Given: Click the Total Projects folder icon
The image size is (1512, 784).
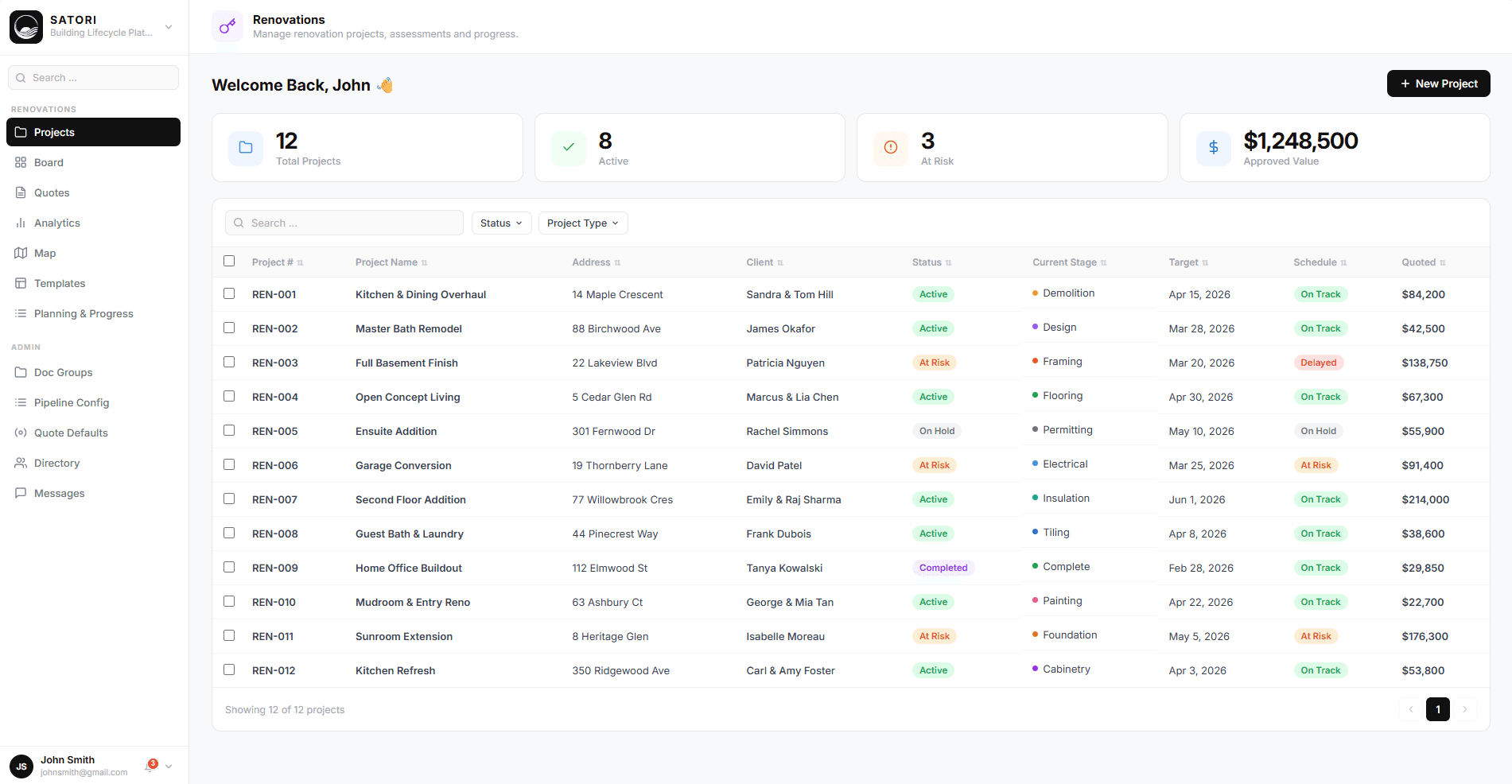Looking at the screenshot, I should (x=246, y=148).
